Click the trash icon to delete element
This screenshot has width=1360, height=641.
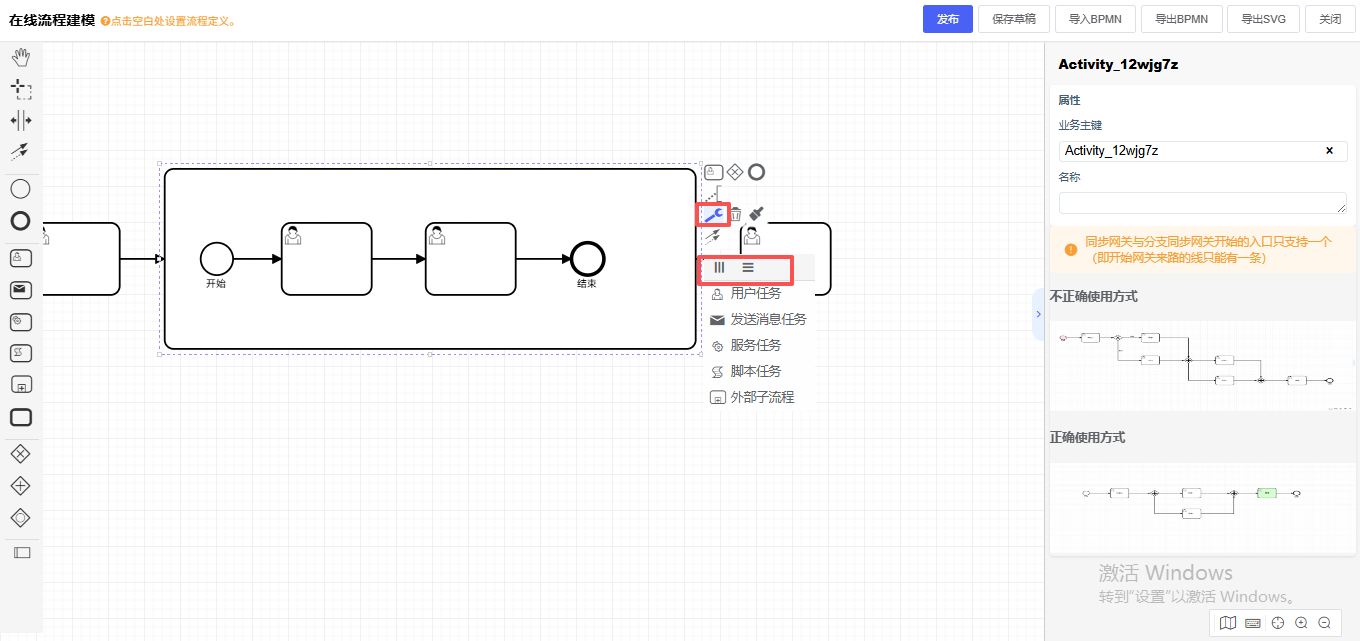click(x=735, y=214)
